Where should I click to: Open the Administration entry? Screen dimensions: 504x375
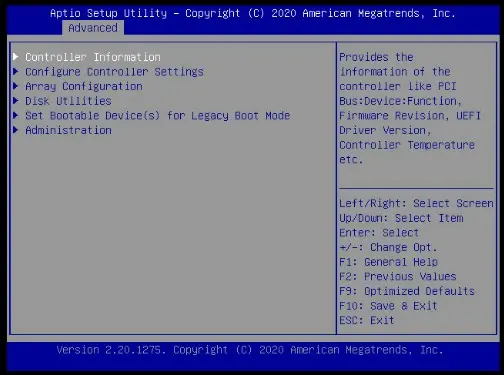pyautogui.click(x=68, y=130)
